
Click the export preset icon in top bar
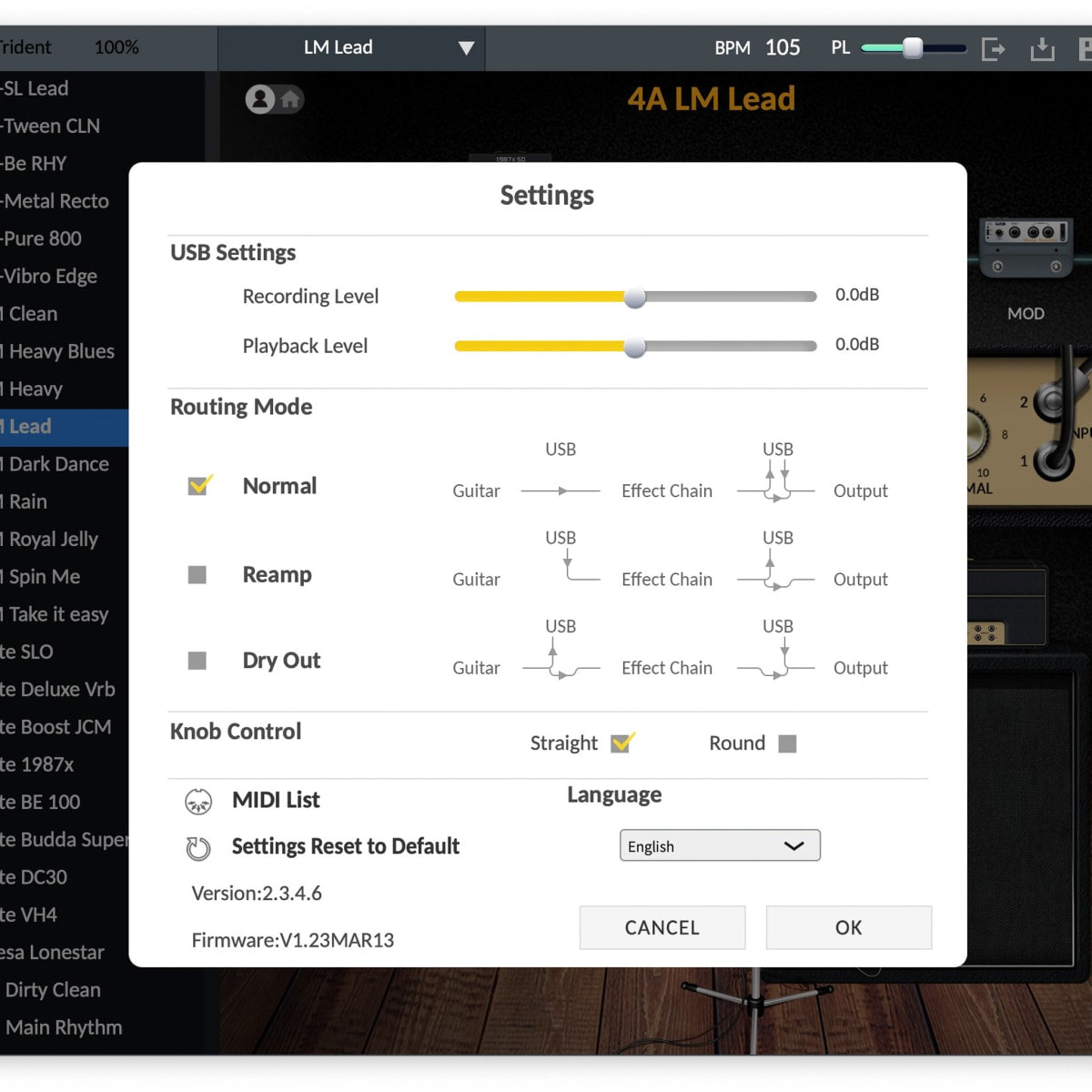[993, 48]
